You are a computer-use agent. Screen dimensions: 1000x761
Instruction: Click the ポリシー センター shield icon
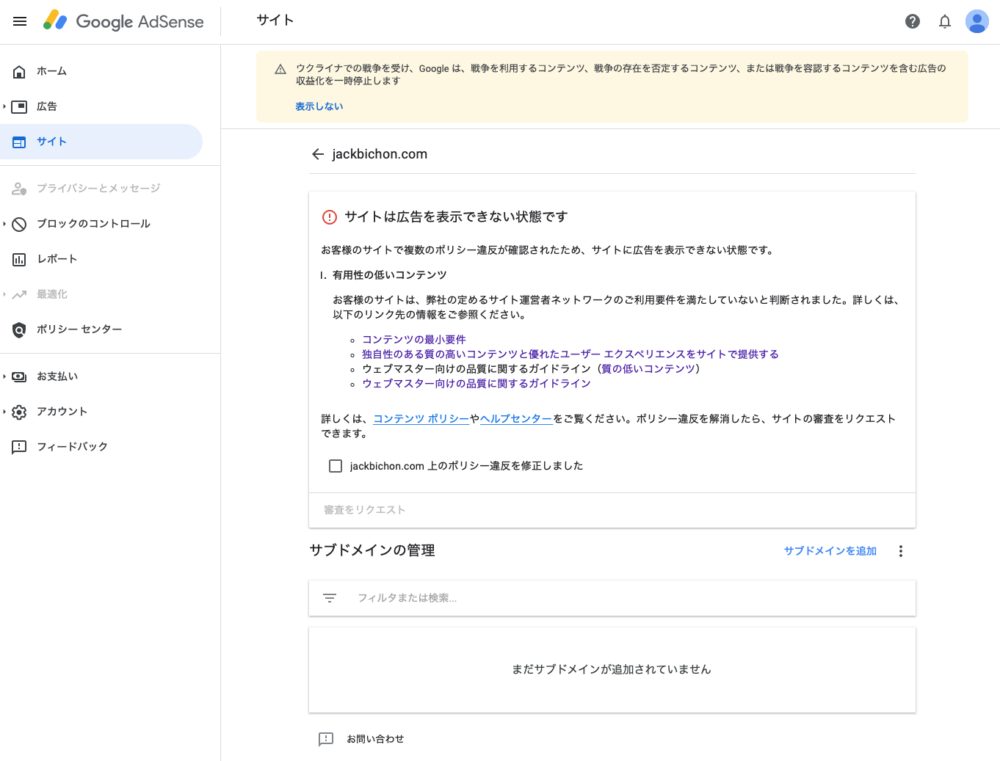tap(19, 330)
